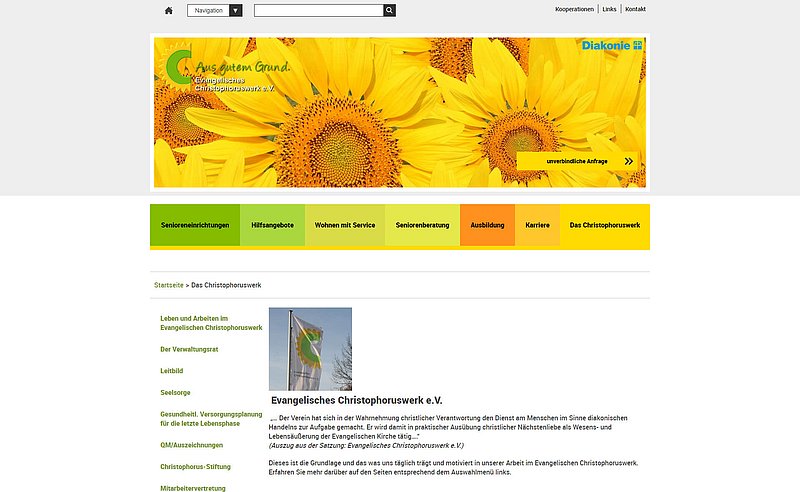Screen dimensions: 800x492
Task: Focus the search text field
Action: 319,10
